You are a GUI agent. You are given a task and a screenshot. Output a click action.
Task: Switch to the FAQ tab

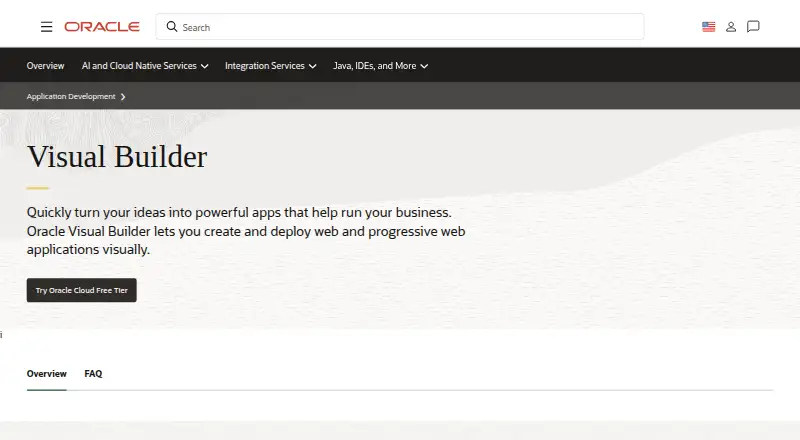point(93,374)
